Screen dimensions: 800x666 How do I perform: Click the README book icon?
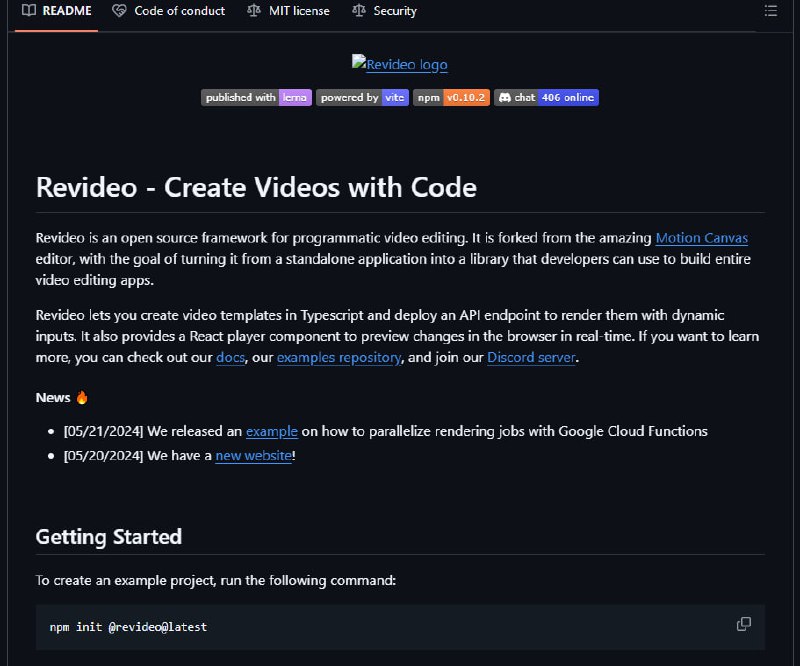[29, 10]
